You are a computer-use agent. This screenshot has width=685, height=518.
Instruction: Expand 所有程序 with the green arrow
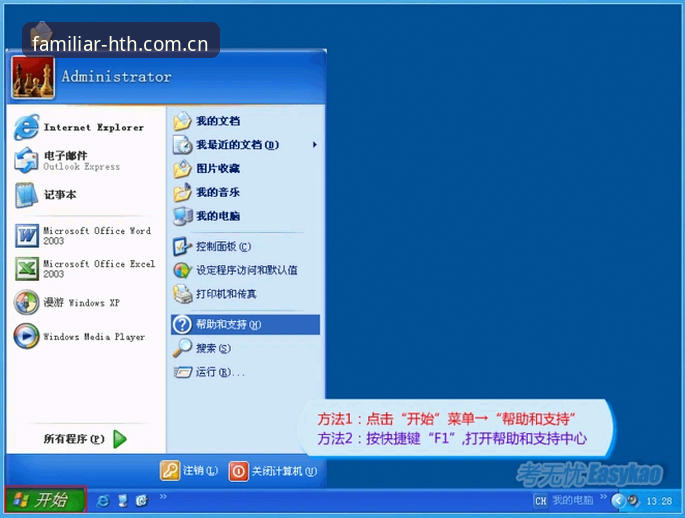click(x=120, y=439)
